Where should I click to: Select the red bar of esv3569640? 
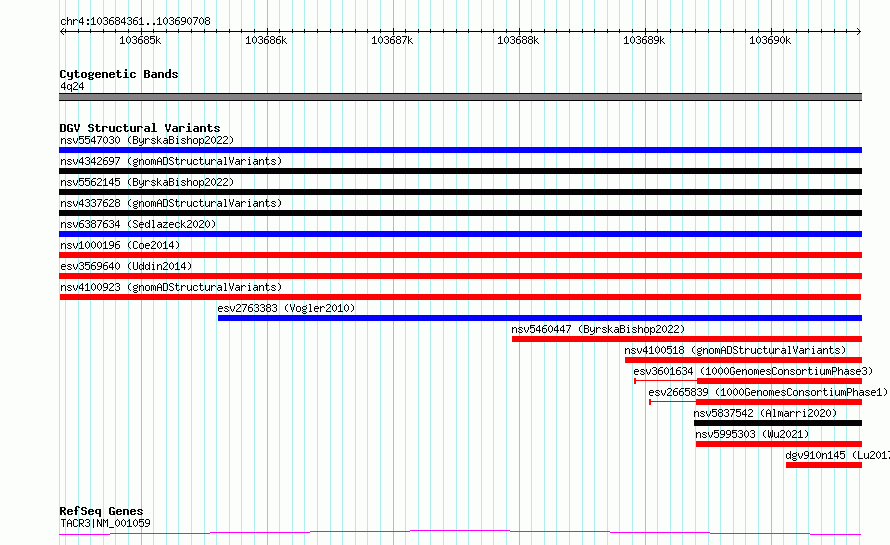460,276
